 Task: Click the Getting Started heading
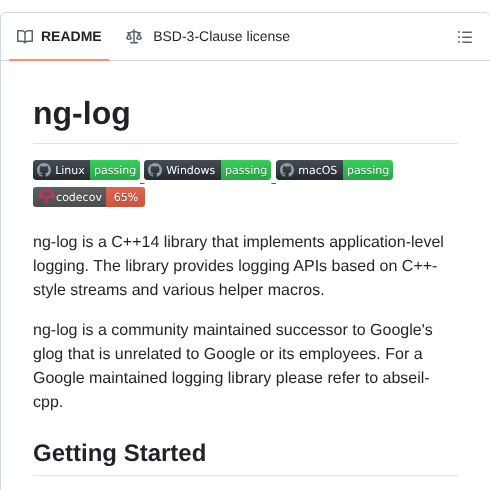pos(120,453)
